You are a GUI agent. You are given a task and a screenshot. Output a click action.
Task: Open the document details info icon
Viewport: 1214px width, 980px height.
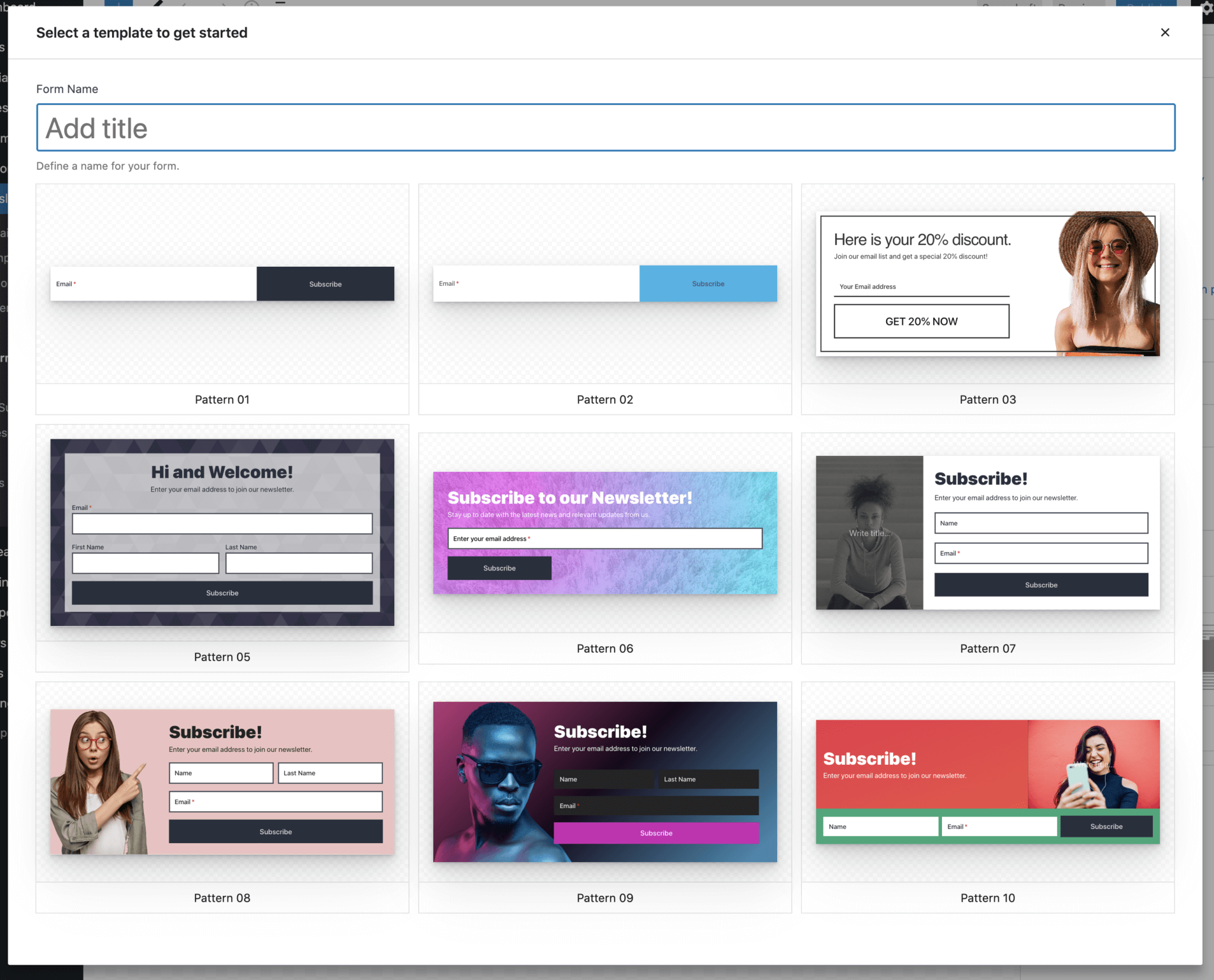(252, 5)
